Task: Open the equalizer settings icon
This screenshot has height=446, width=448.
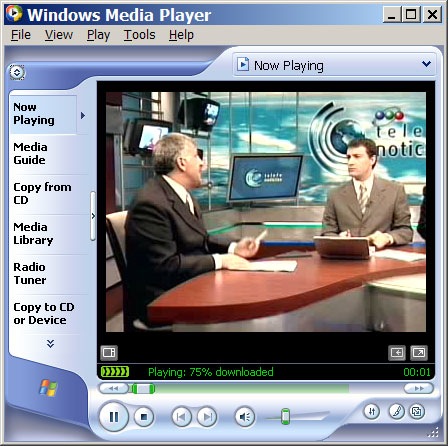Action: coord(372,412)
